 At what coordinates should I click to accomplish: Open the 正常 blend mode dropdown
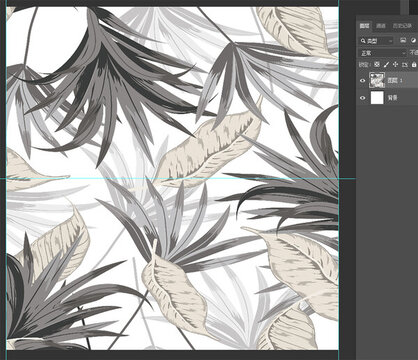(x=382, y=53)
